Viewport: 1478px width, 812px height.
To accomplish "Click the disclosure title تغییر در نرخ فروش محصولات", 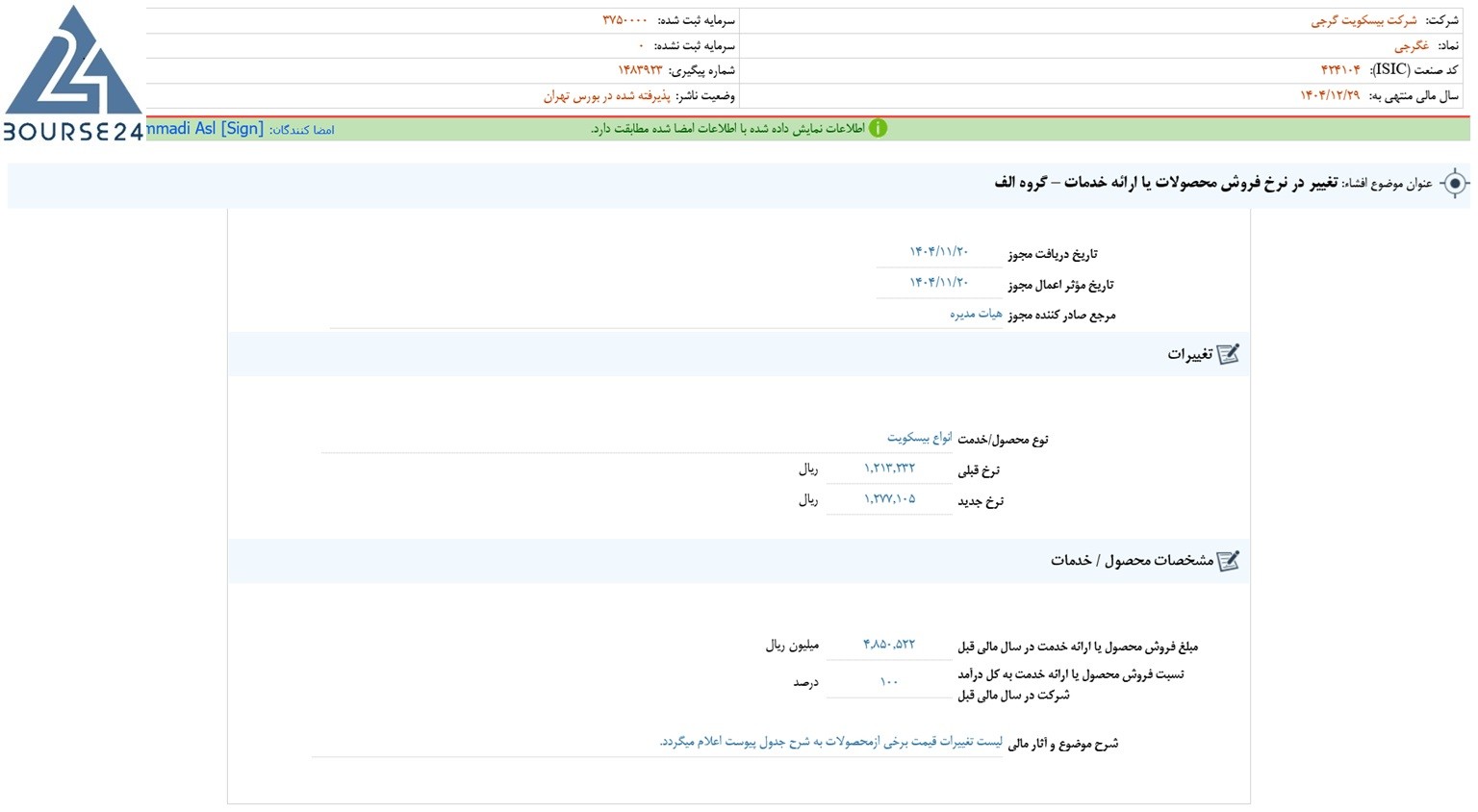I will point(1166,183).
